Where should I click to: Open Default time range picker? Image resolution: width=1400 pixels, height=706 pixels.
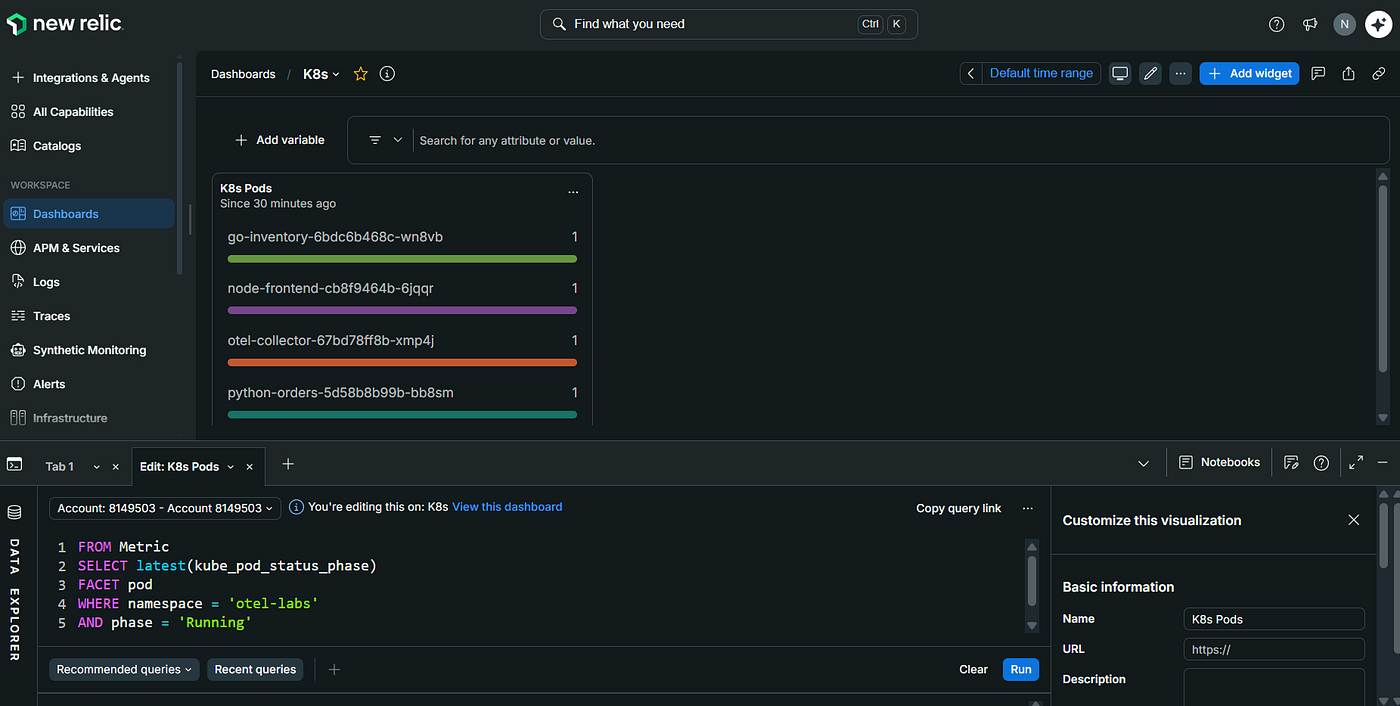(x=1041, y=73)
